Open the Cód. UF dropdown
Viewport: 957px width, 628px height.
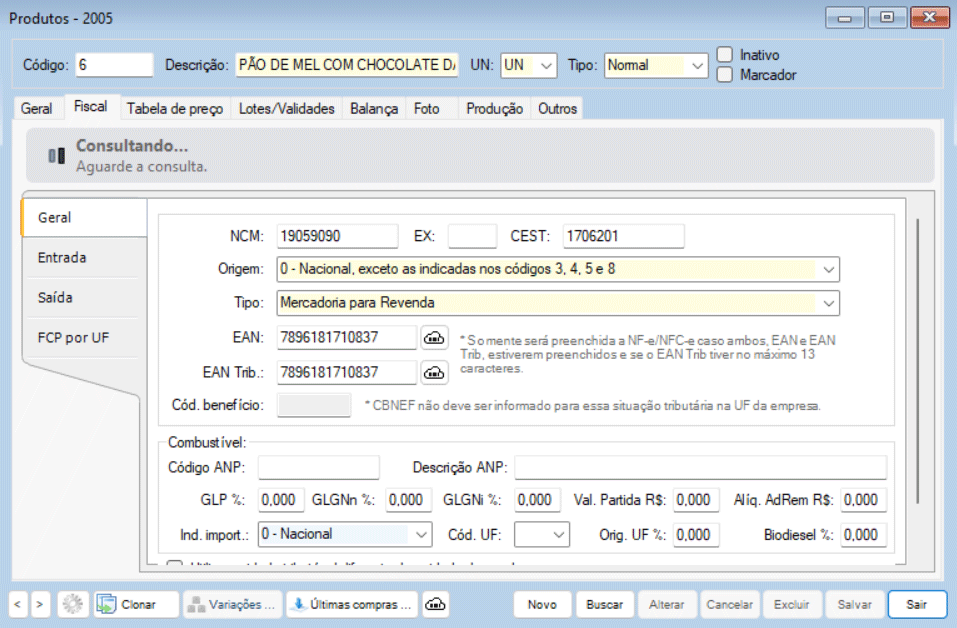coord(558,535)
